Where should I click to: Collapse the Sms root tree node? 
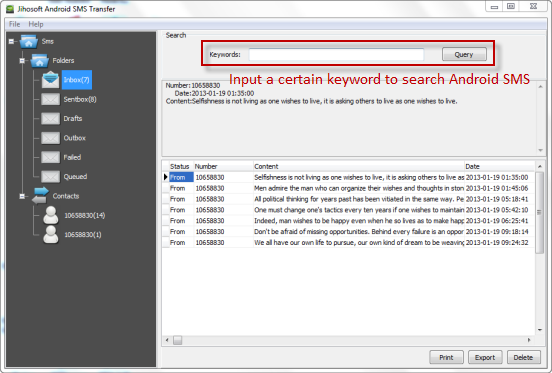pyautogui.click(x=11, y=42)
